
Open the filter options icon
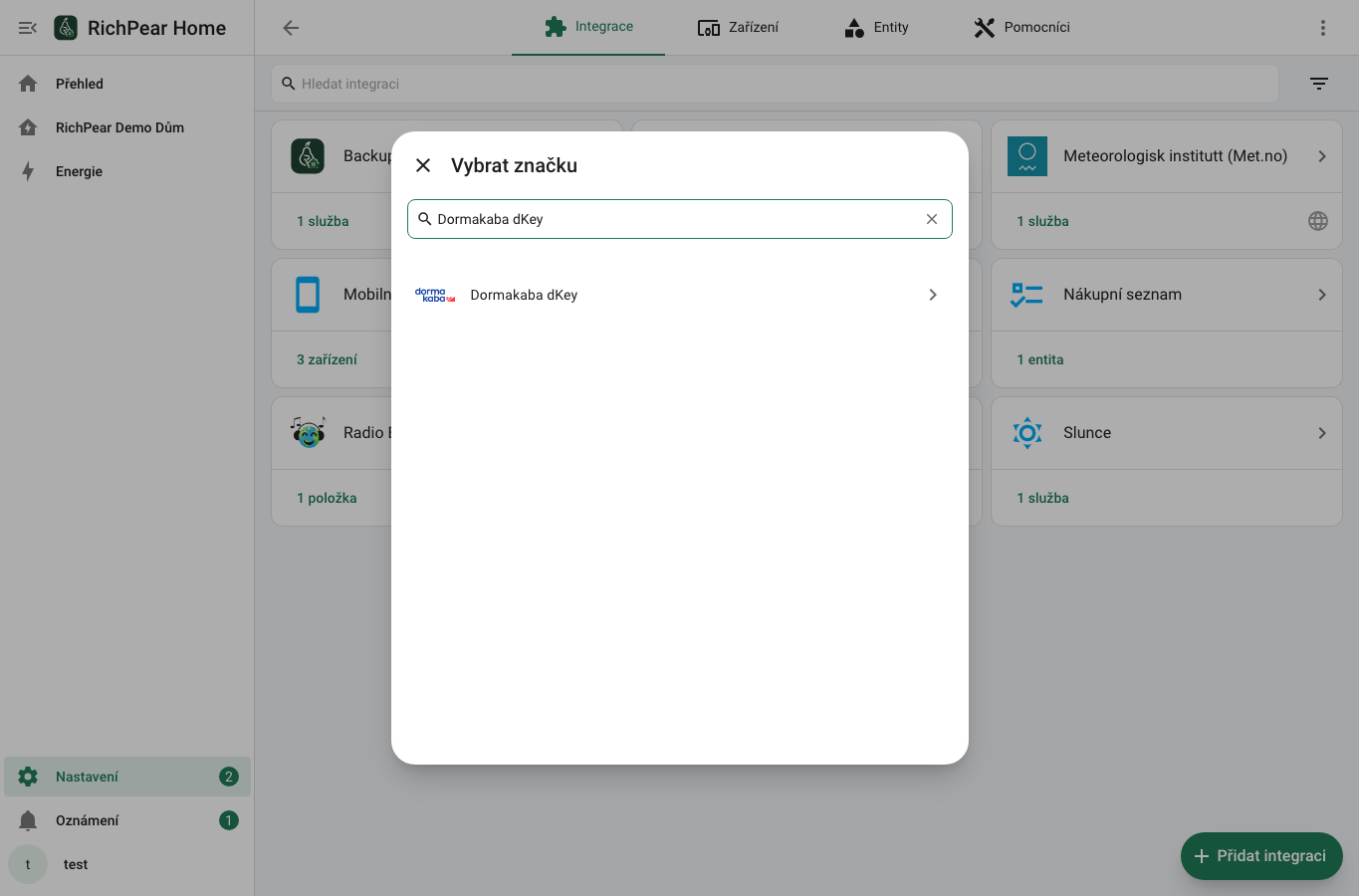point(1319,84)
